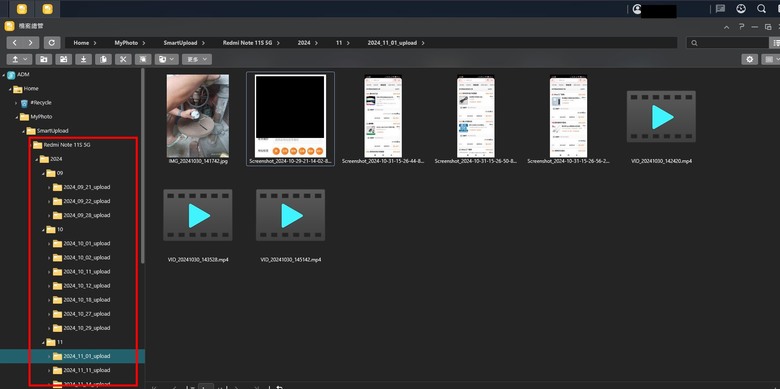Click the round dashboard icon in the top bar

(x=741, y=9)
